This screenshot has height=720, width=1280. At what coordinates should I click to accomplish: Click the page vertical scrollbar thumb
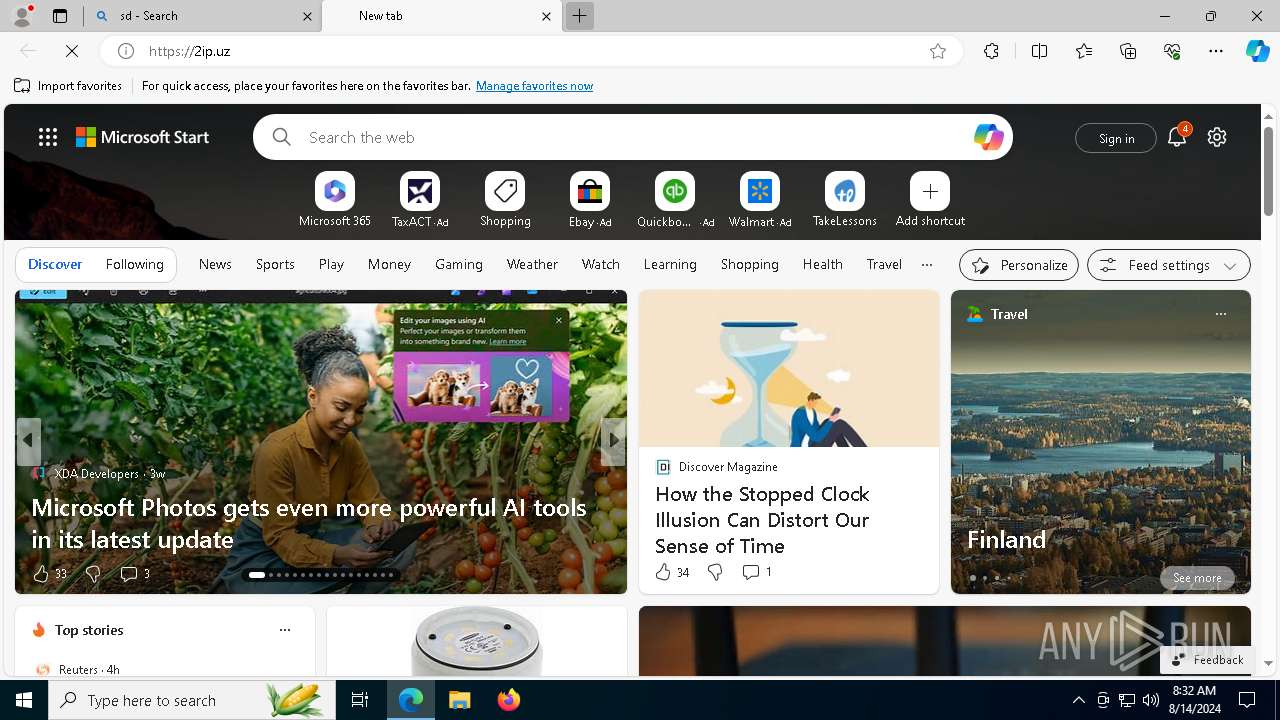pyautogui.click(x=1268, y=170)
